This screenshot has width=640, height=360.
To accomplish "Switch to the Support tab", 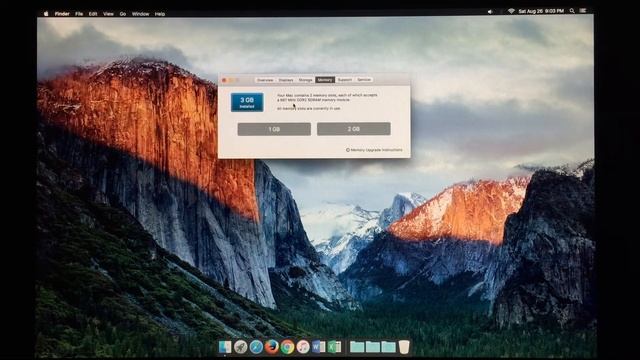I will coord(344,80).
